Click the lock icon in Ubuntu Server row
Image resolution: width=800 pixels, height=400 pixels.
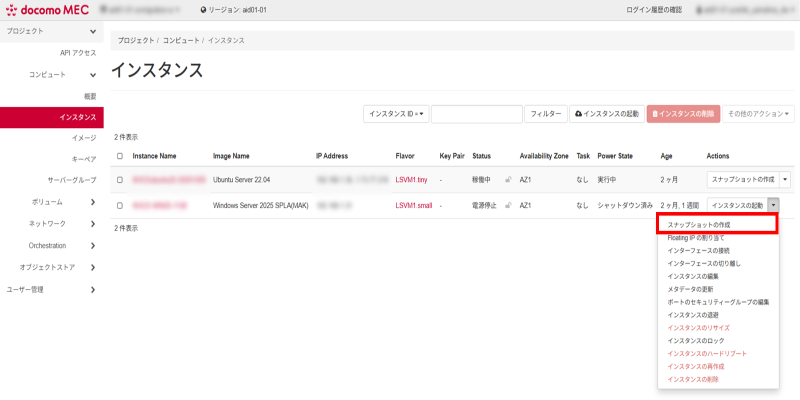[x=508, y=180]
